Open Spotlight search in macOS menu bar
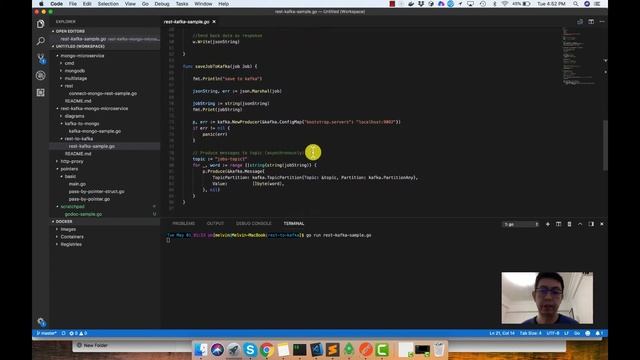640x360 pixels. 576,4
